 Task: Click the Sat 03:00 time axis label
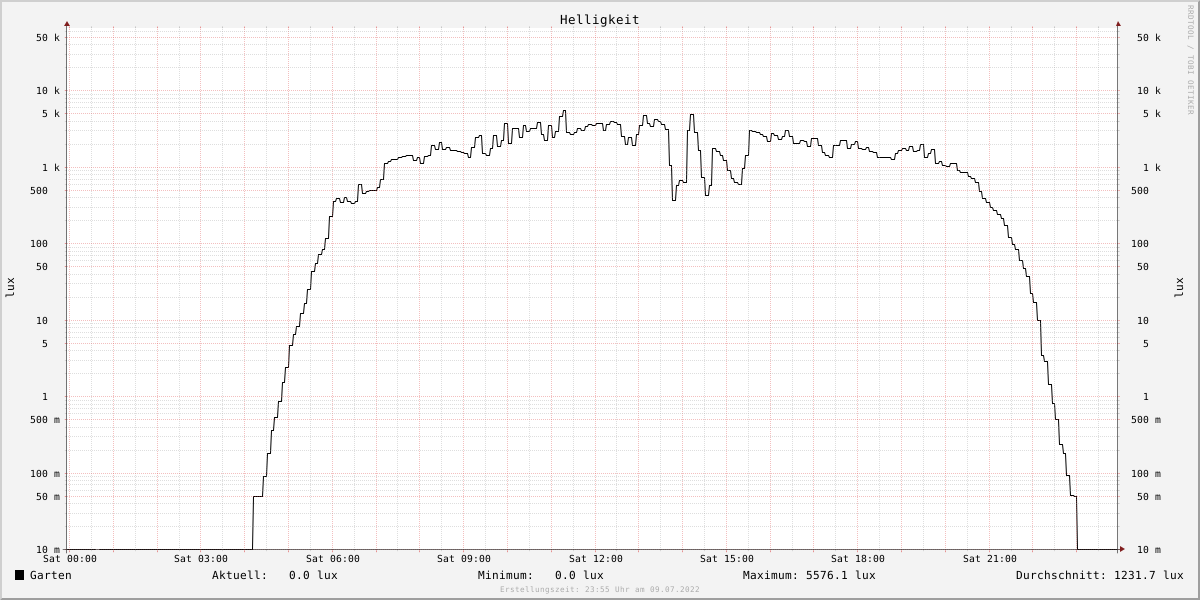[x=201, y=559]
